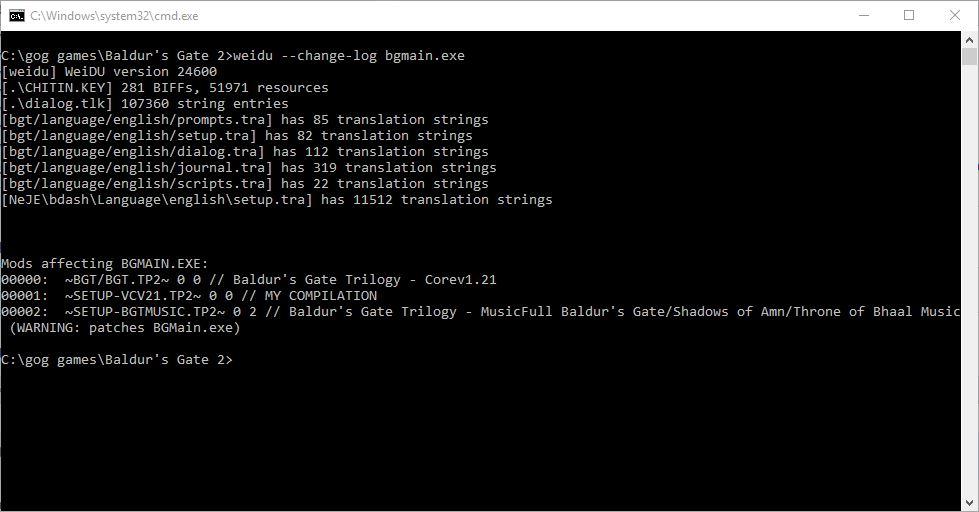Click the 00000 BGT/BGT.TP2 entry
The height and width of the screenshot is (512, 979).
(x=249, y=280)
